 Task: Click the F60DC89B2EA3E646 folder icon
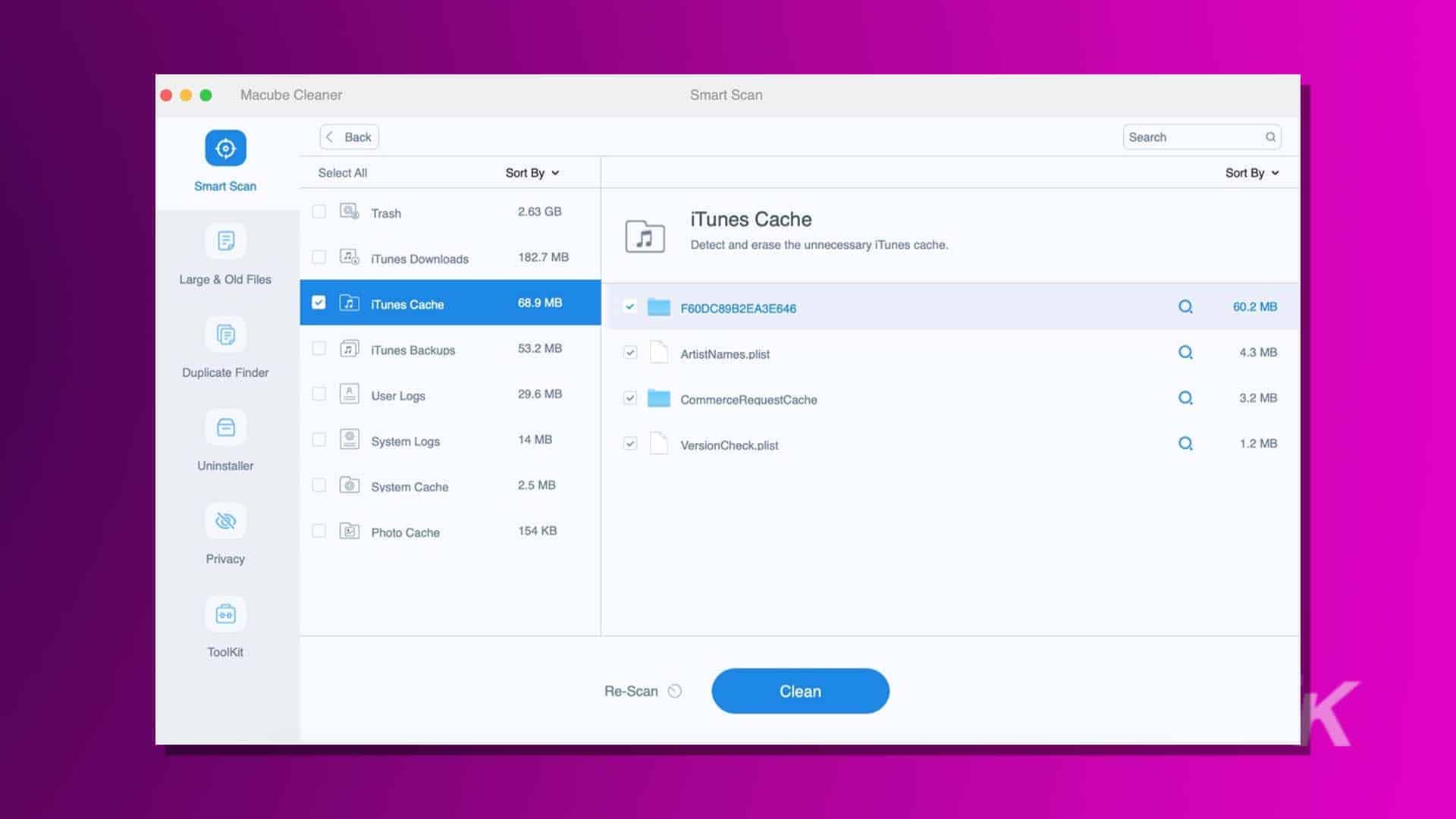[x=659, y=307]
